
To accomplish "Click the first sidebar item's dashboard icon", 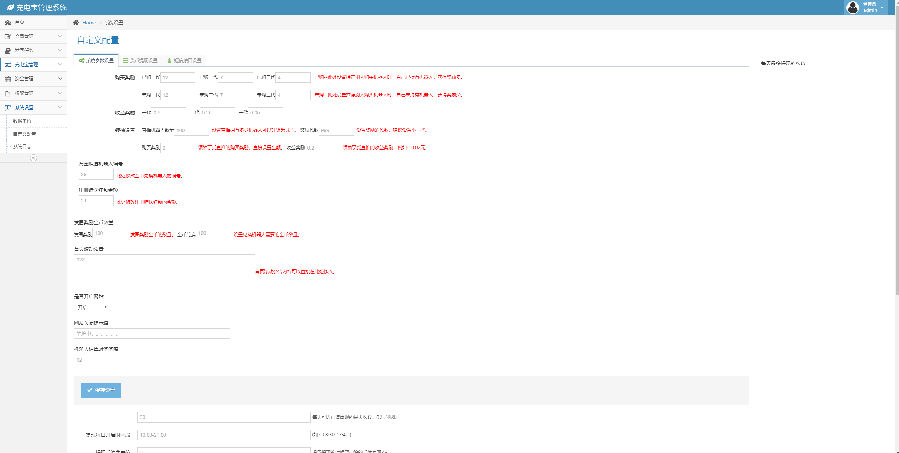I will 7,22.
